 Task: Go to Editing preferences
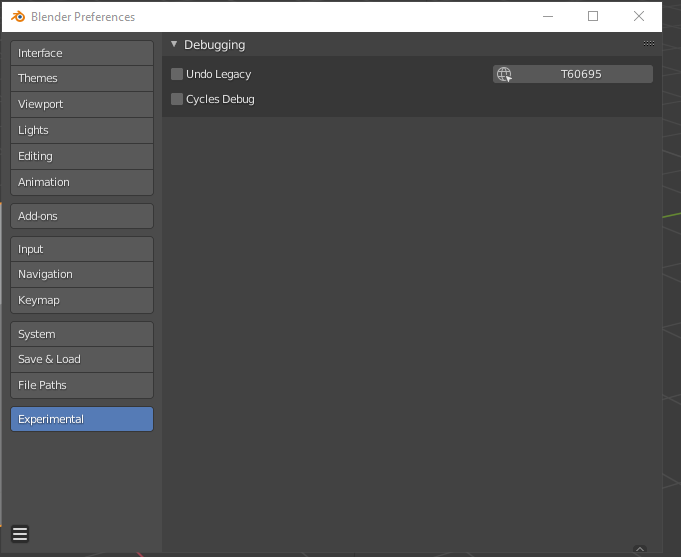pyautogui.click(x=82, y=156)
